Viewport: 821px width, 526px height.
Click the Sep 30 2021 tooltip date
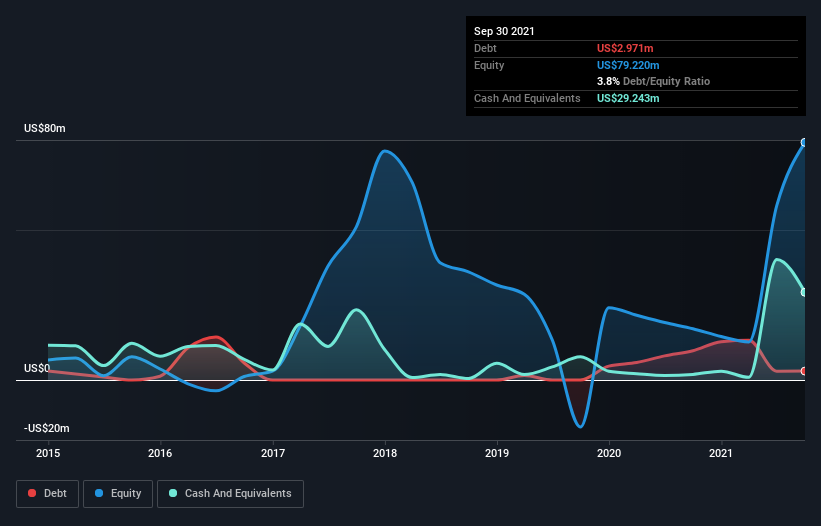[504, 31]
